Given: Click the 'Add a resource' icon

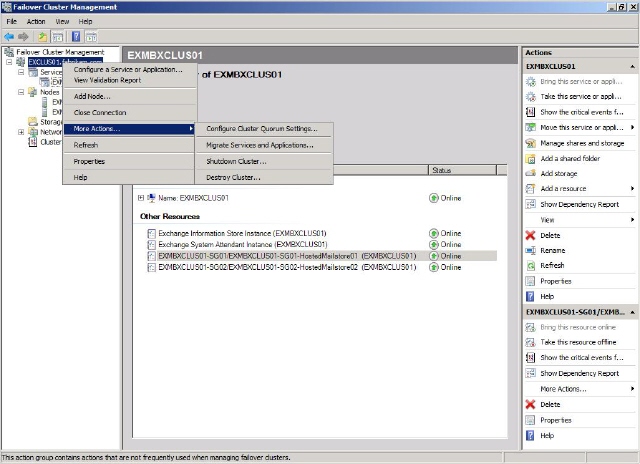Looking at the screenshot, I should pos(530,189).
